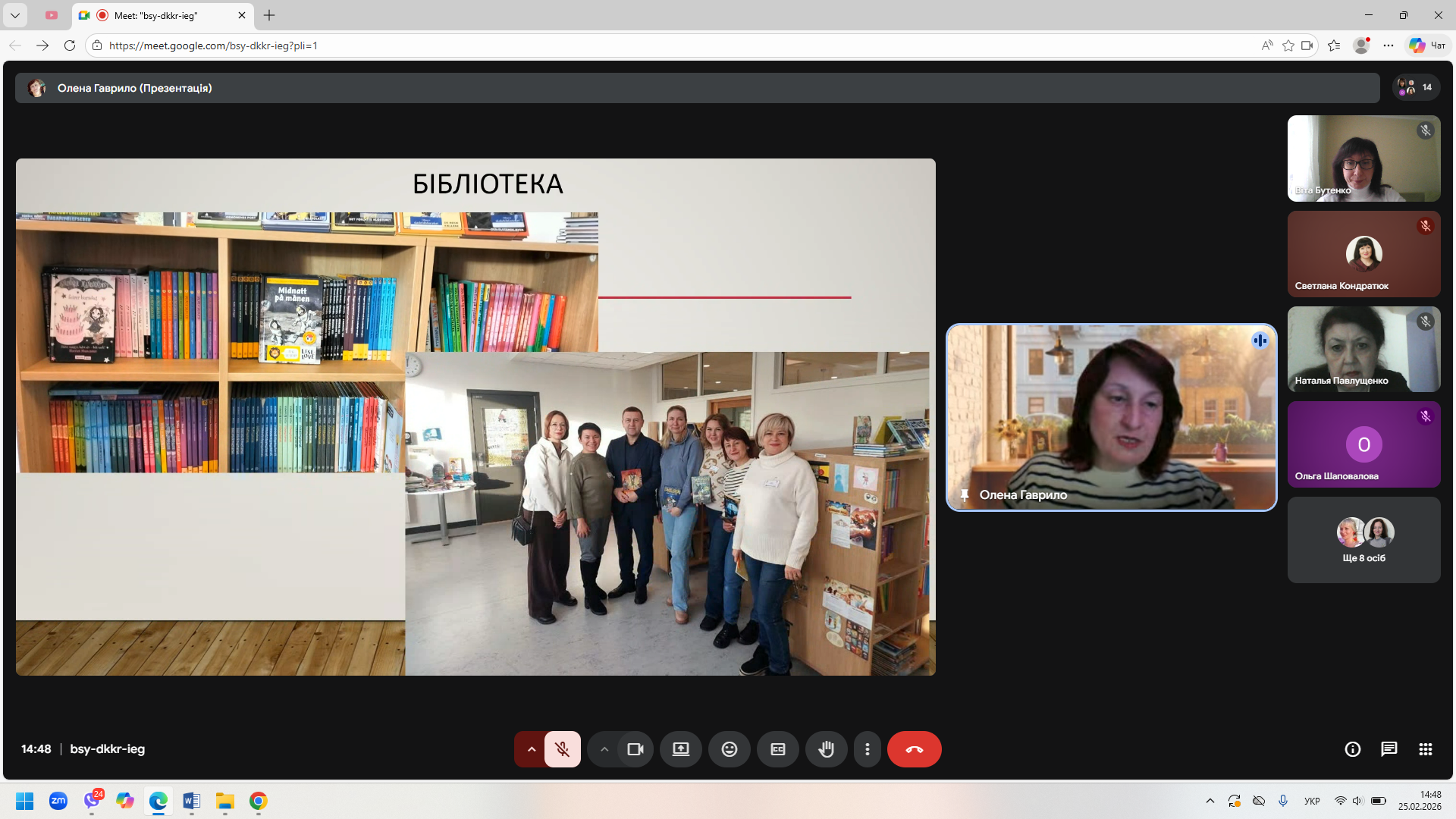
Task: Turn on closed captions
Action: click(777, 749)
